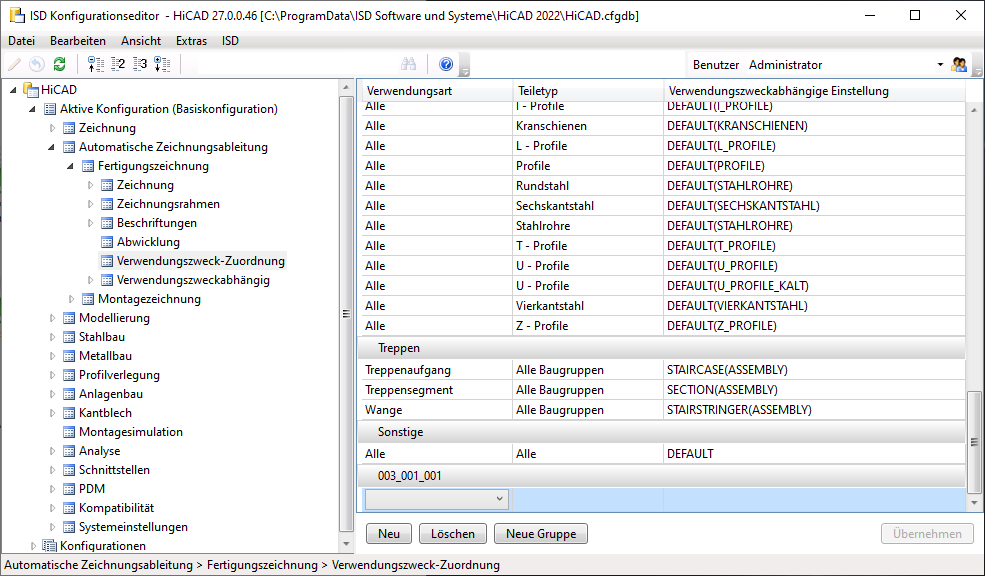
Task: Expand the Verwendungszweckabhängig node
Action: point(90,280)
